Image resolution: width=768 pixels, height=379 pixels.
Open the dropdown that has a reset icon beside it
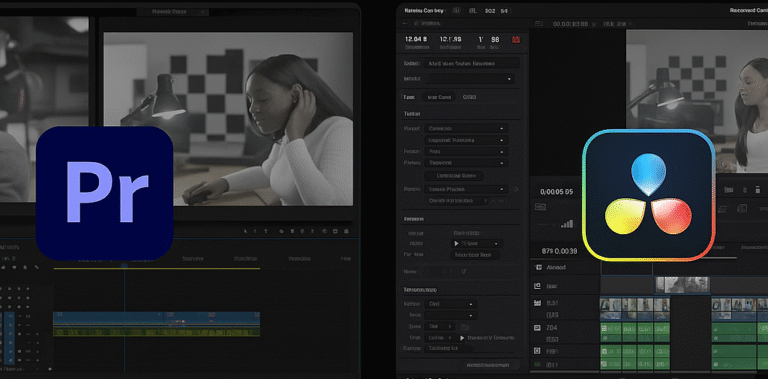[466, 189]
